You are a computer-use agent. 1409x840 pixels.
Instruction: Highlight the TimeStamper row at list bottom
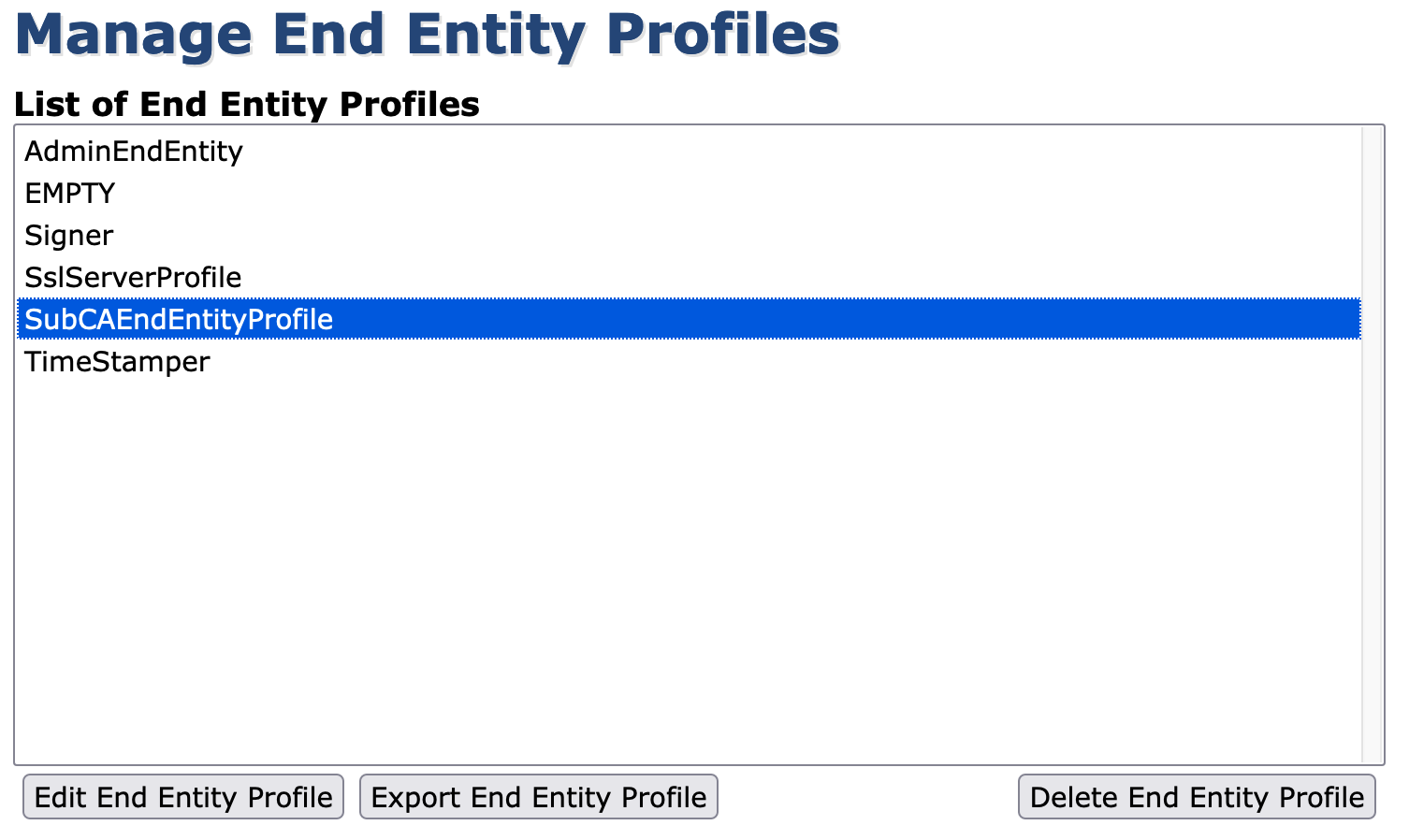click(x=117, y=362)
